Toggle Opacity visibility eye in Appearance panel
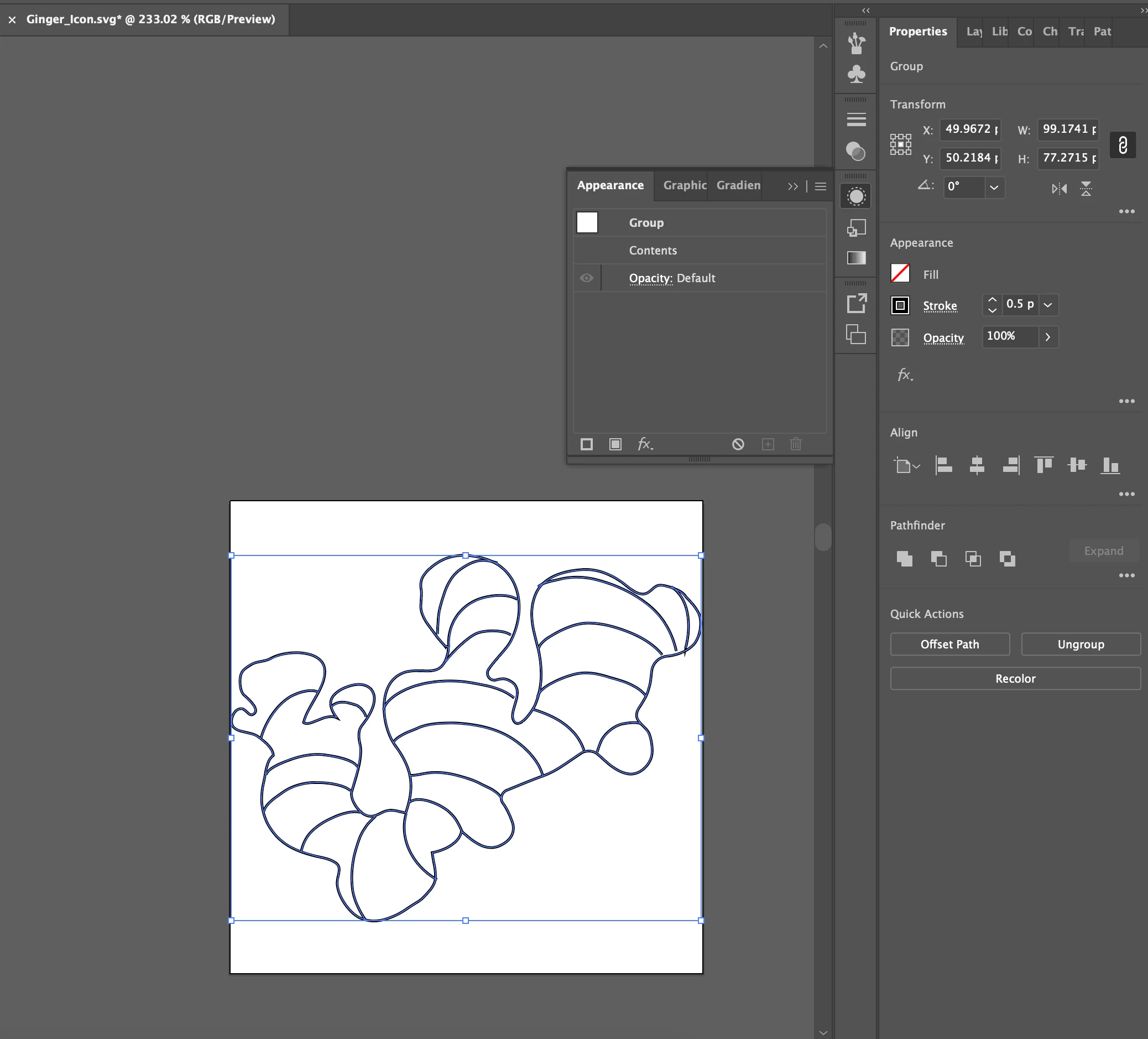This screenshot has width=1148, height=1039. [x=587, y=278]
